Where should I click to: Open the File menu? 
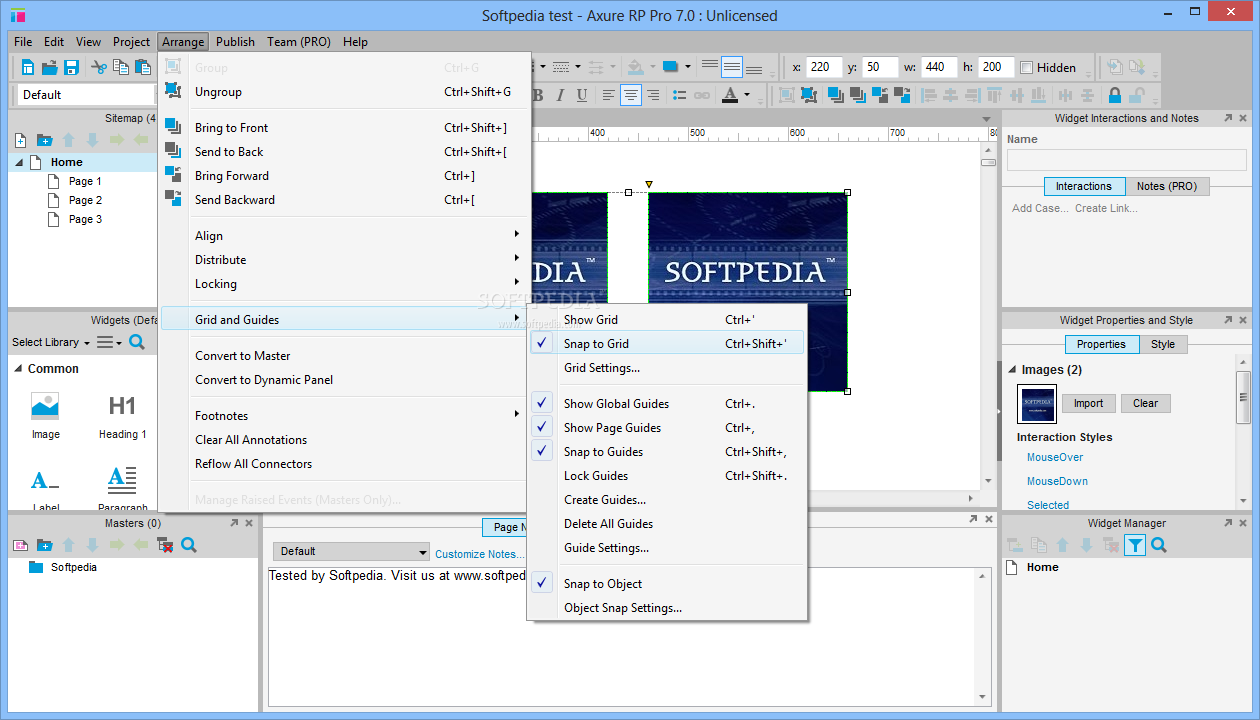[x=23, y=42]
